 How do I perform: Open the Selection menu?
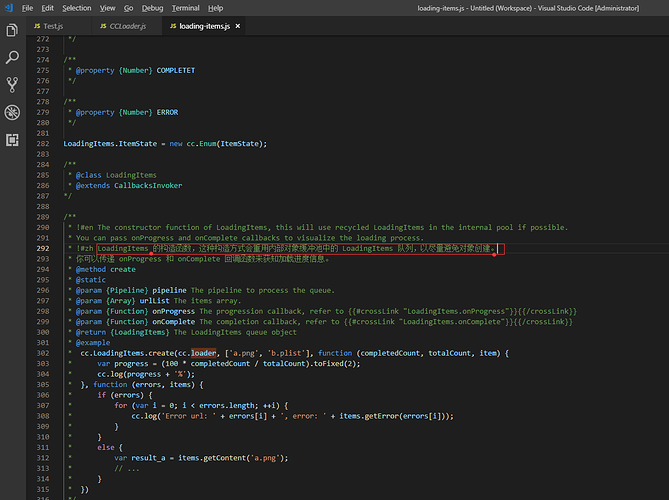(x=76, y=8)
